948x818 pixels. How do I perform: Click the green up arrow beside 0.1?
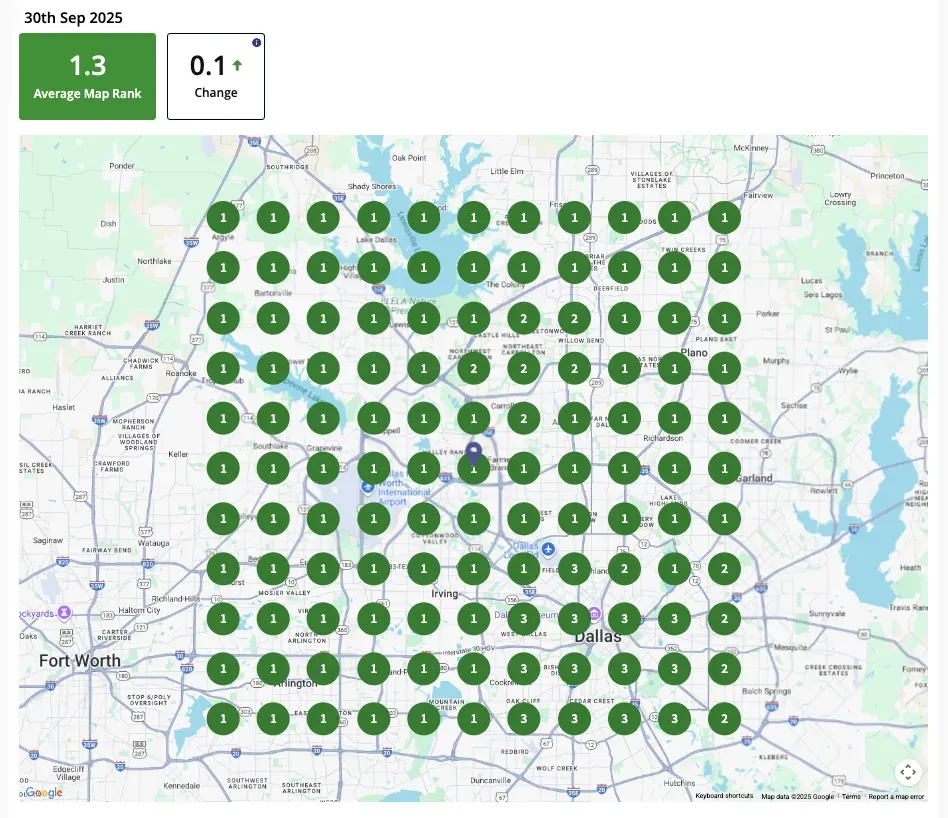click(x=237, y=65)
